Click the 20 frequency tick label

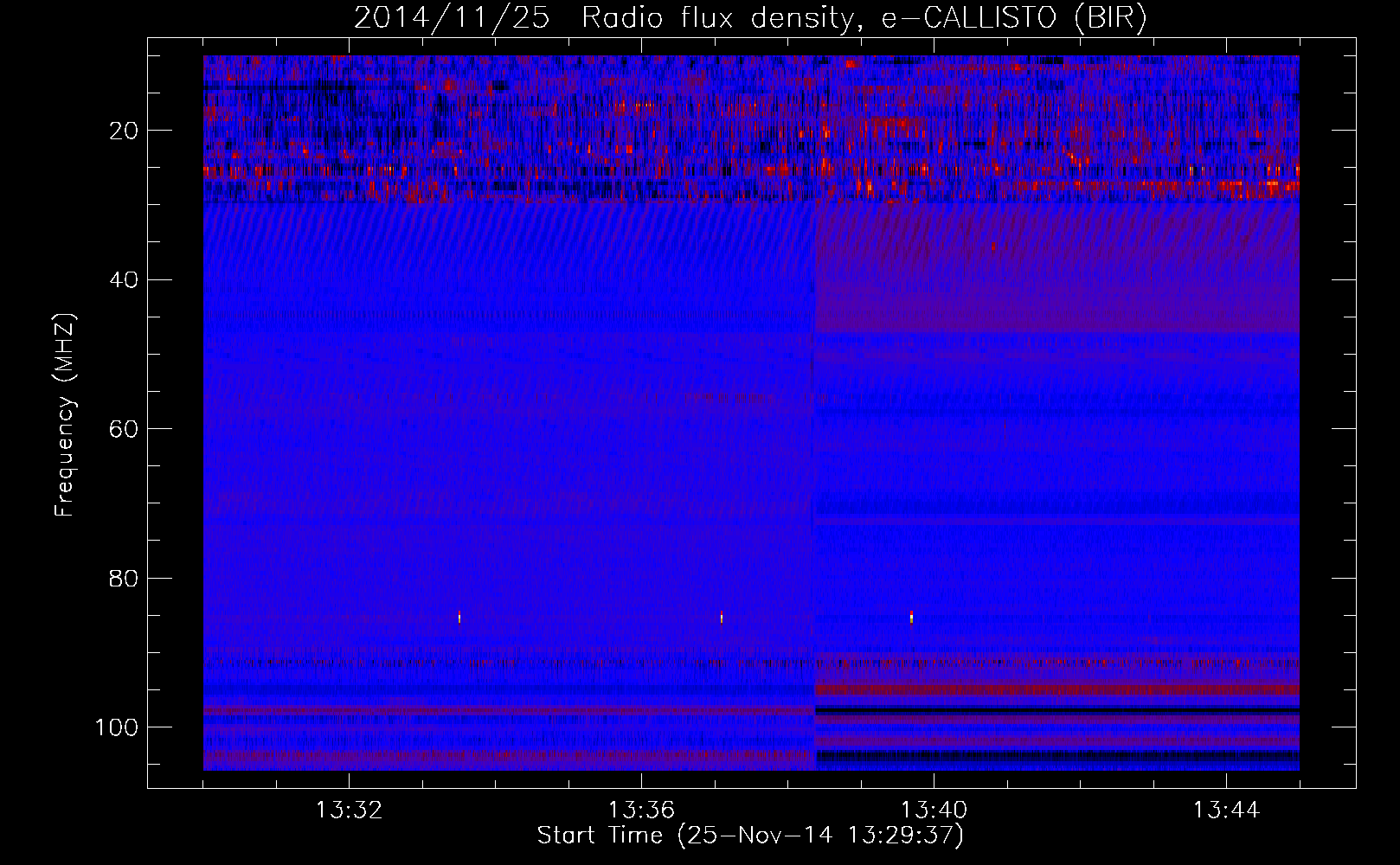124,131
